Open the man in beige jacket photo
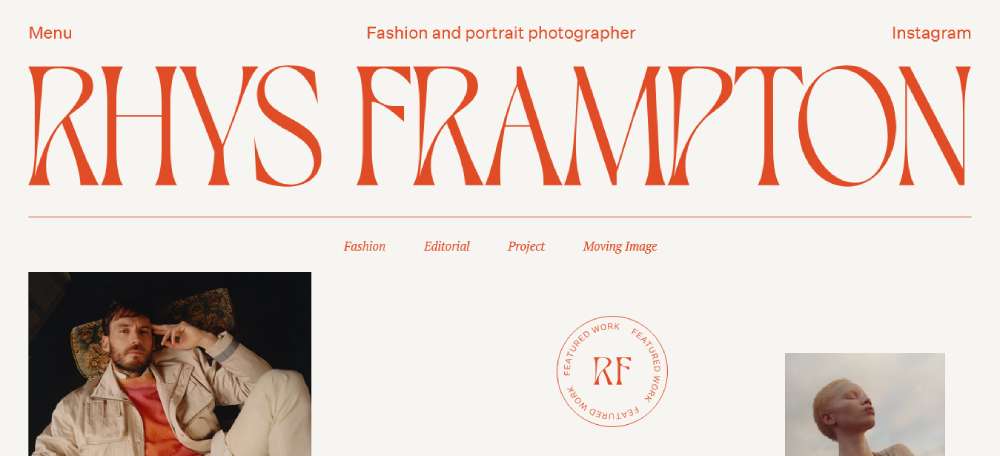The width and height of the screenshot is (1000, 456). (x=170, y=364)
